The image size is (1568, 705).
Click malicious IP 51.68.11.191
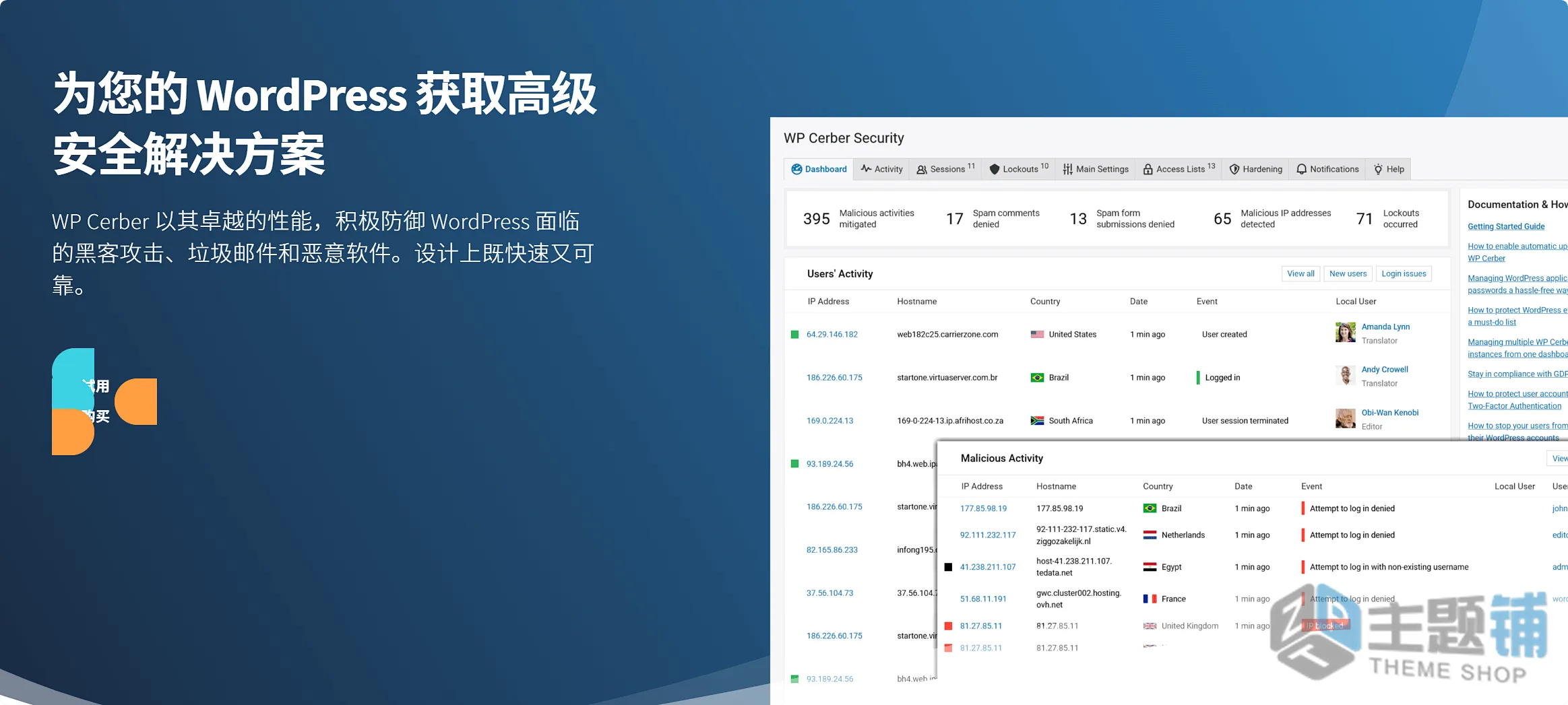[x=983, y=599]
